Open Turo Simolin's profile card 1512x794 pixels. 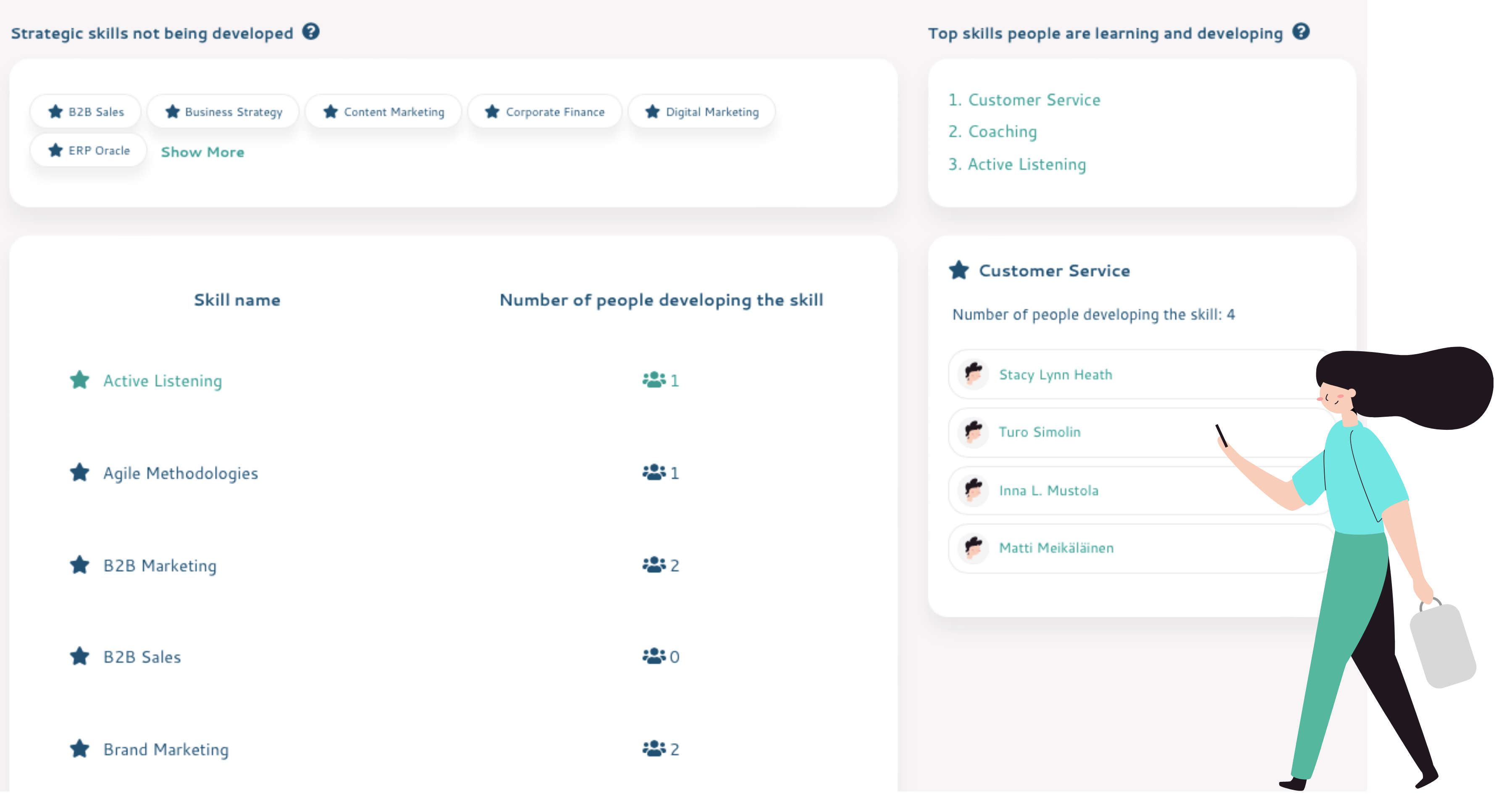[1039, 432]
